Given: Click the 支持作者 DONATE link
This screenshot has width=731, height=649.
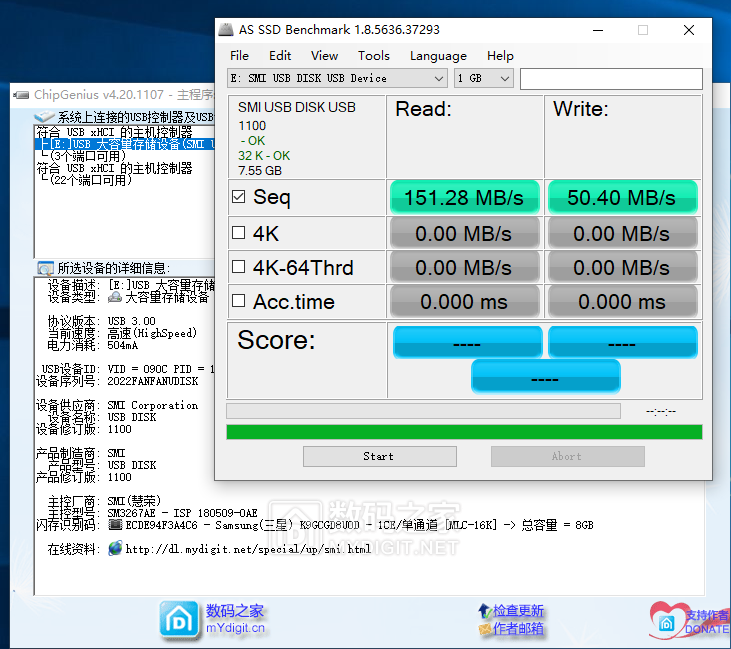Looking at the screenshot, I should click(x=706, y=622).
